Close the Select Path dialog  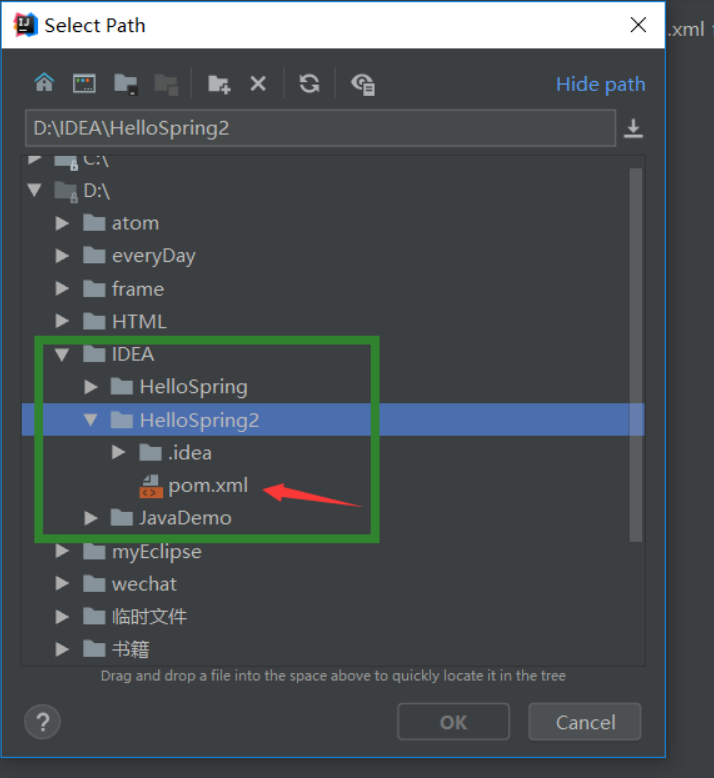pyautogui.click(x=638, y=24)
